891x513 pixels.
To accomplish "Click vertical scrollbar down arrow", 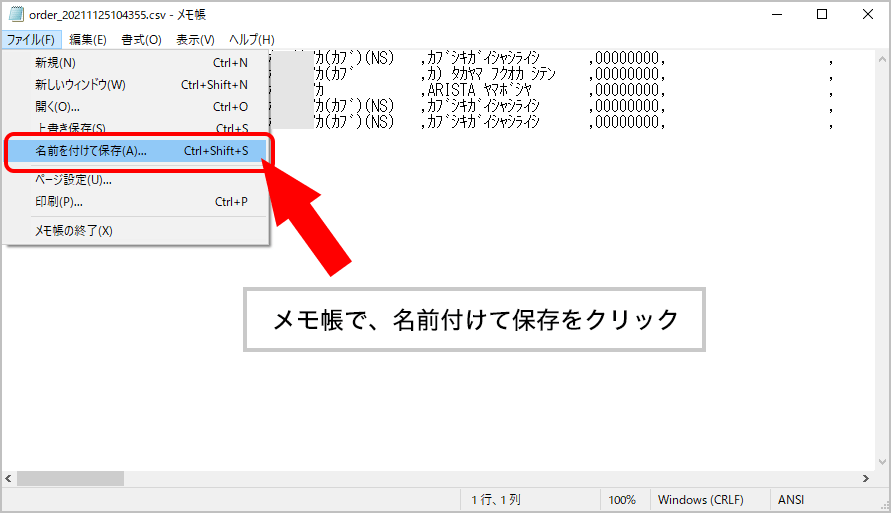I will pyautogui.click(x=882, y=462).
